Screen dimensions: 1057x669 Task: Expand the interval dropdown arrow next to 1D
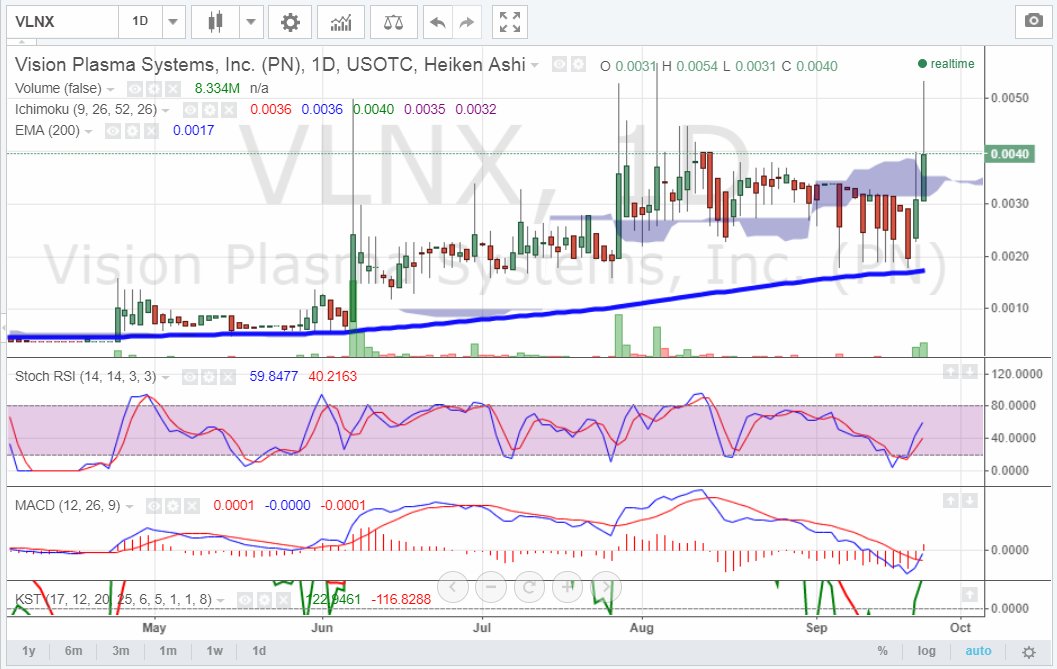coord(173,22)
